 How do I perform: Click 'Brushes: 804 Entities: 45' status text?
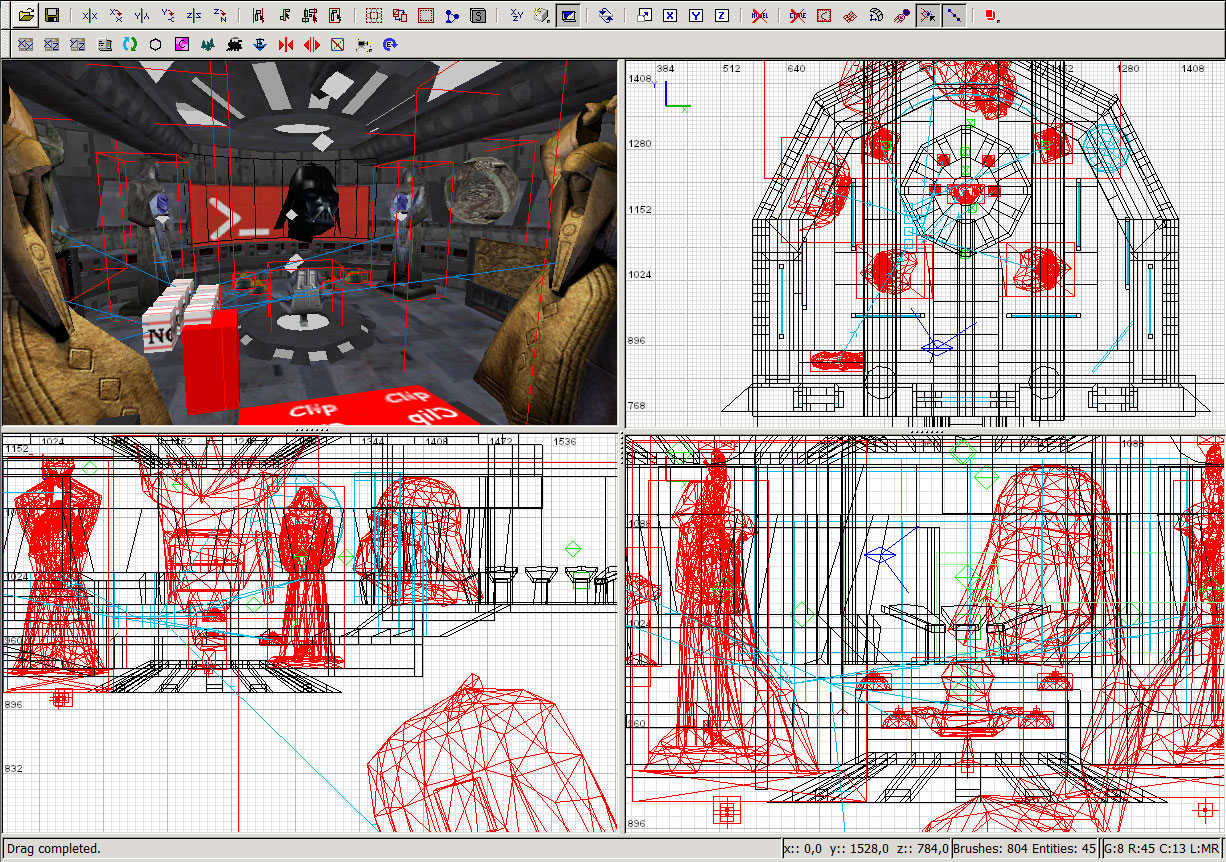click(1024, 849)
